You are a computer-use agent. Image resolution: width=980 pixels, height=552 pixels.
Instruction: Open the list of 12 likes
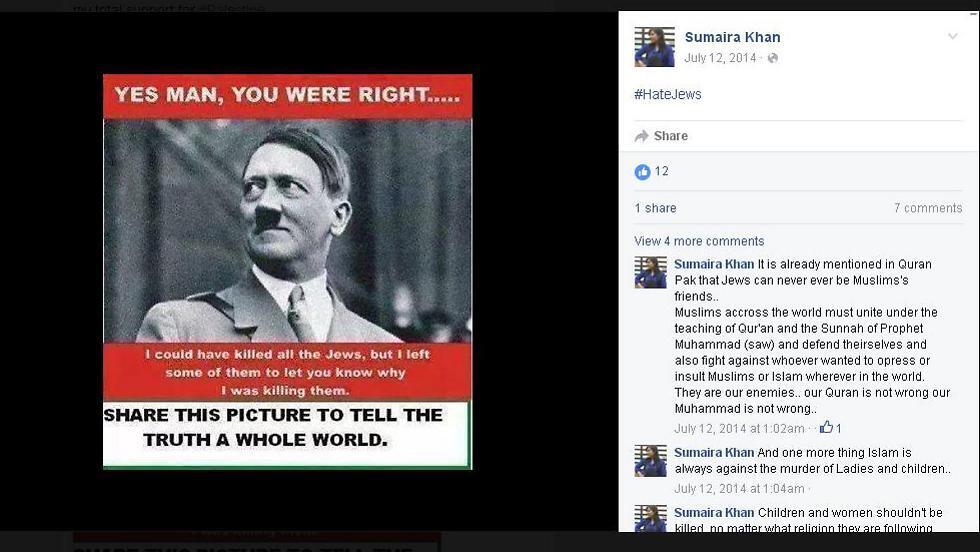point(662,171)
